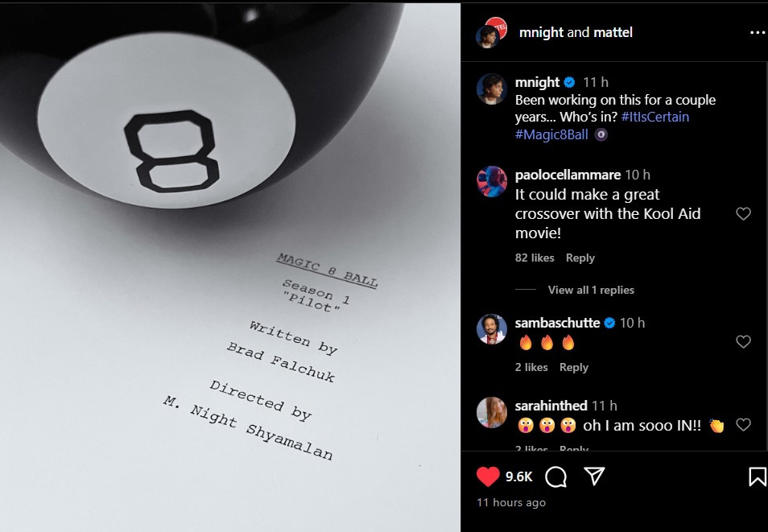This screenshot has height=532, width=768.
Task: Save post with the bookmark icon
Action: coord(757,477)
